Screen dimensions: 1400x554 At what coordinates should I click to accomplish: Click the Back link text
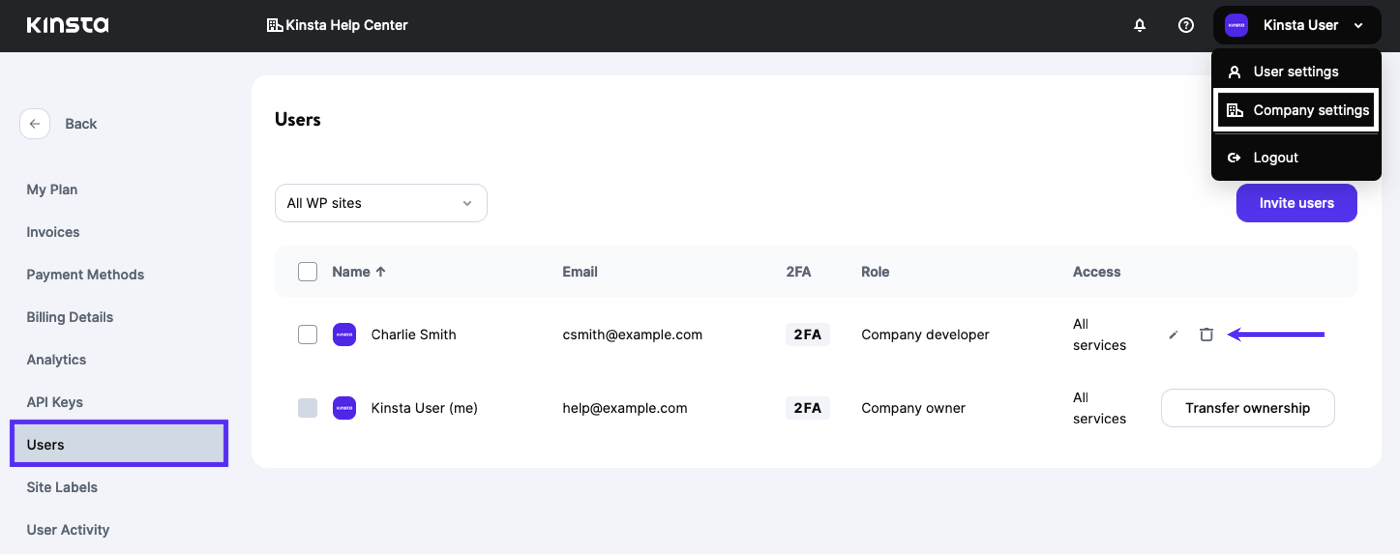point(81,124)
